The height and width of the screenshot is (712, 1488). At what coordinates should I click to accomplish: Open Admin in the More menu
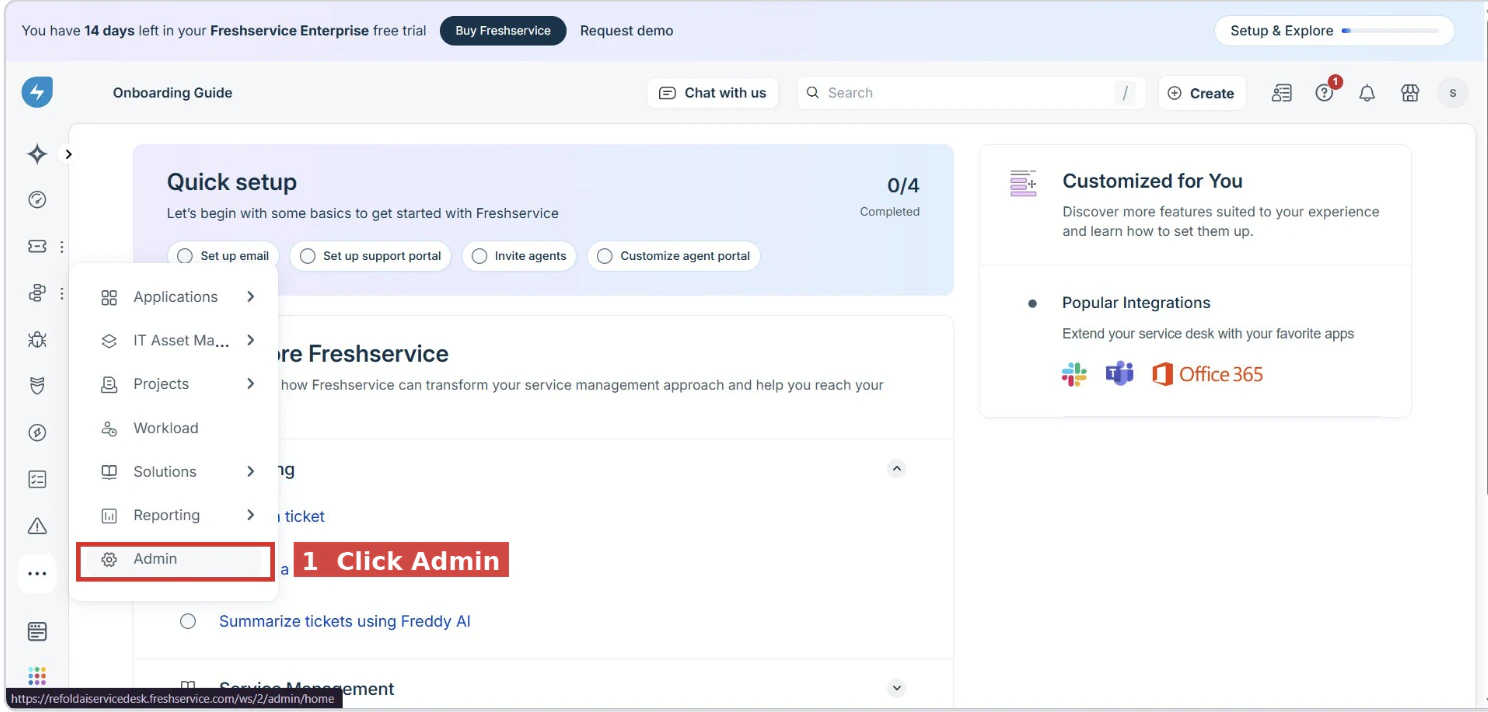click(174, 560)
